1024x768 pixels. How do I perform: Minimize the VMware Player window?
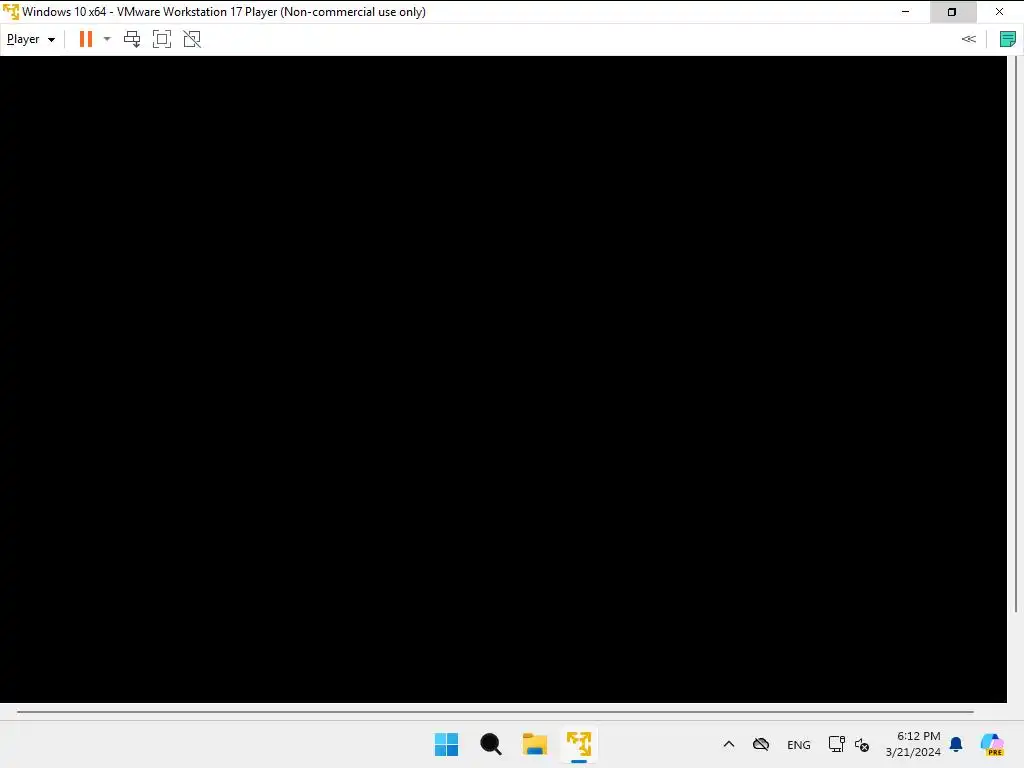905,12
